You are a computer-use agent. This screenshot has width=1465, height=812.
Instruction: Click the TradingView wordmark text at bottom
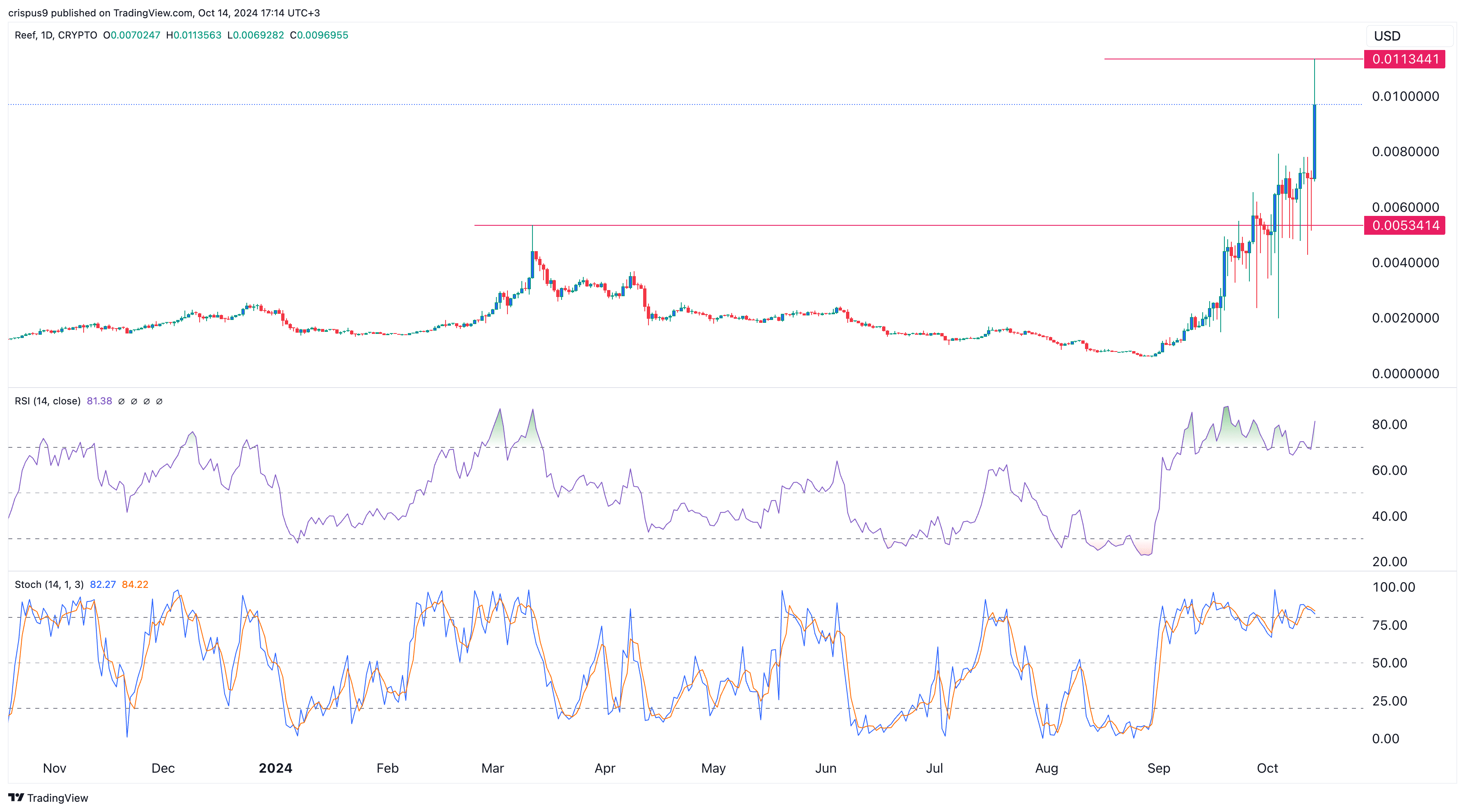point(57,798)
